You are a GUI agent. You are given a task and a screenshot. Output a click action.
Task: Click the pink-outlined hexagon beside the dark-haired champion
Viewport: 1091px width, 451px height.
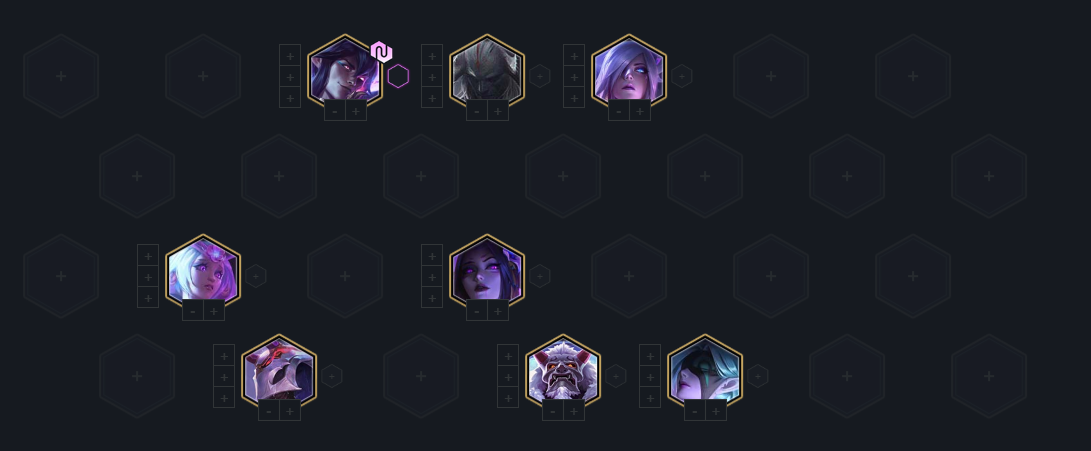click(398, 76)
